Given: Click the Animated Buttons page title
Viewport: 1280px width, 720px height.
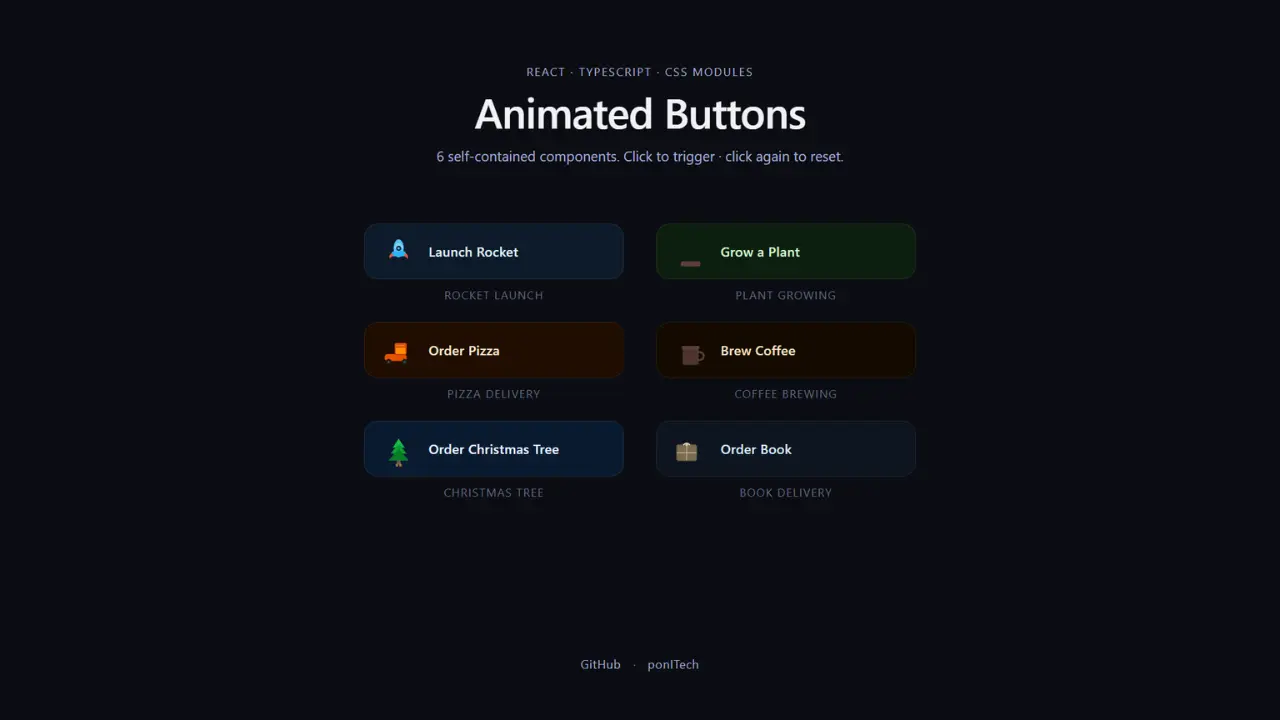Looking at the screenshot, I should click(640, 114).
